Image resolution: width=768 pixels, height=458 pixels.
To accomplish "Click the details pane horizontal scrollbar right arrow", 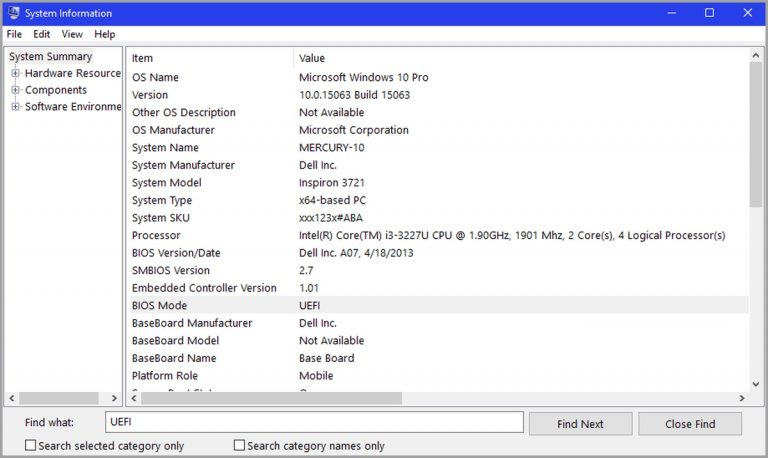I will pos(742,398).
